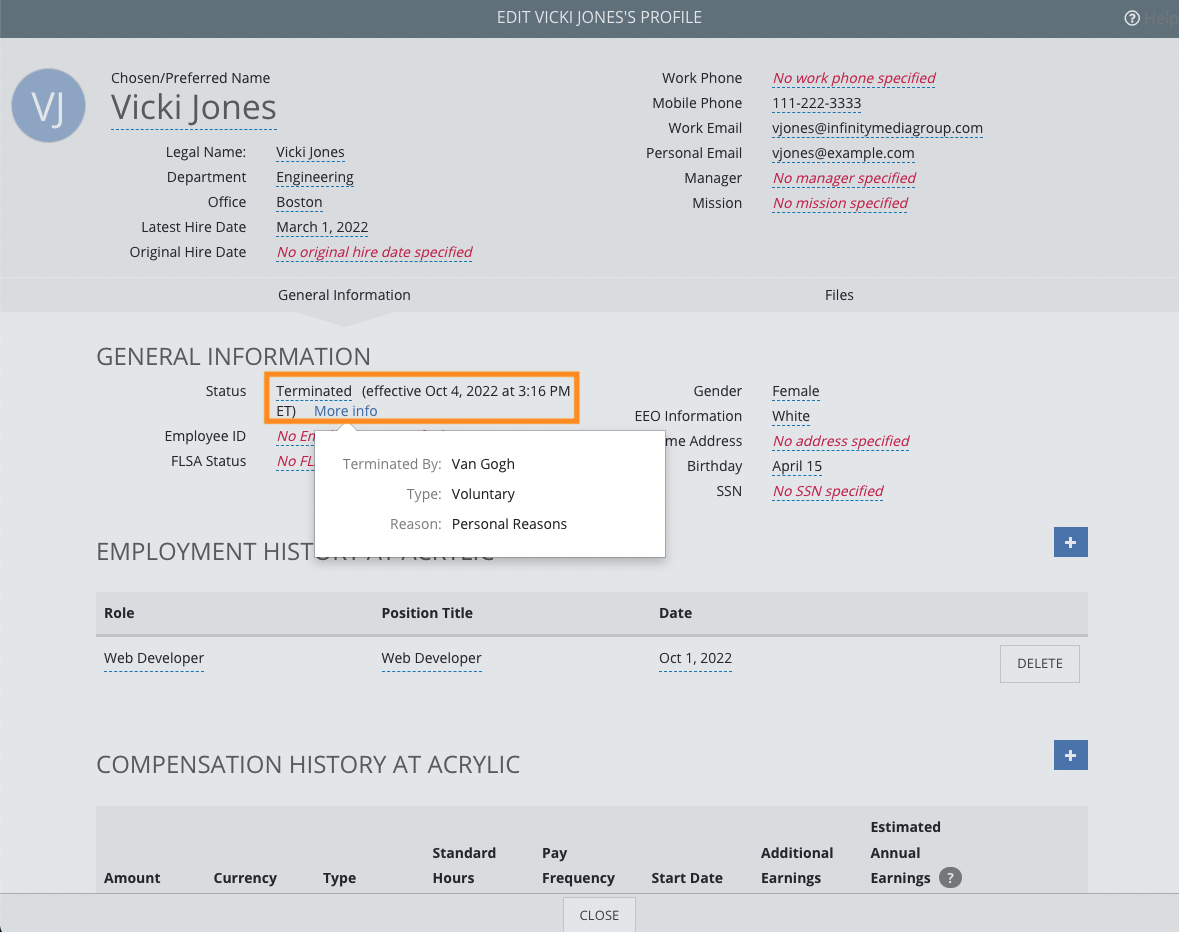The height and width of the screenshot is (932, 1179).
Task: Edit EEO Information value White
Action: pos(791,416)
